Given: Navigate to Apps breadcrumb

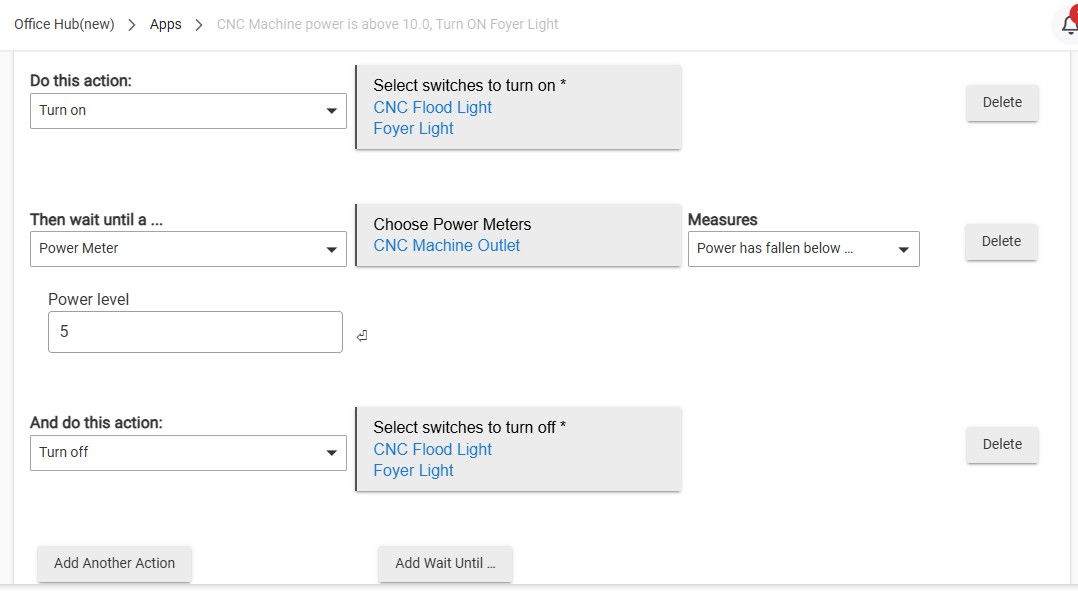Looking at the screenshot, I should coord(166,24).
